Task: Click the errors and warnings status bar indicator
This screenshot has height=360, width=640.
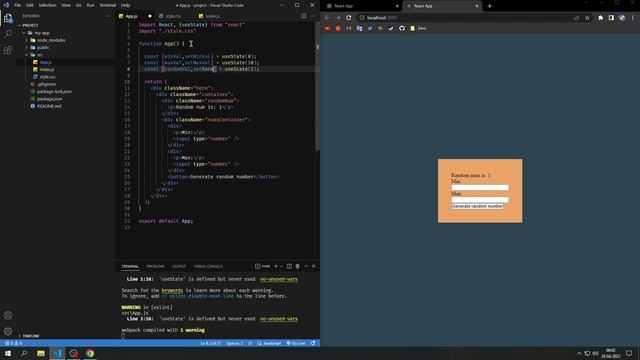Action: (13, 343)
